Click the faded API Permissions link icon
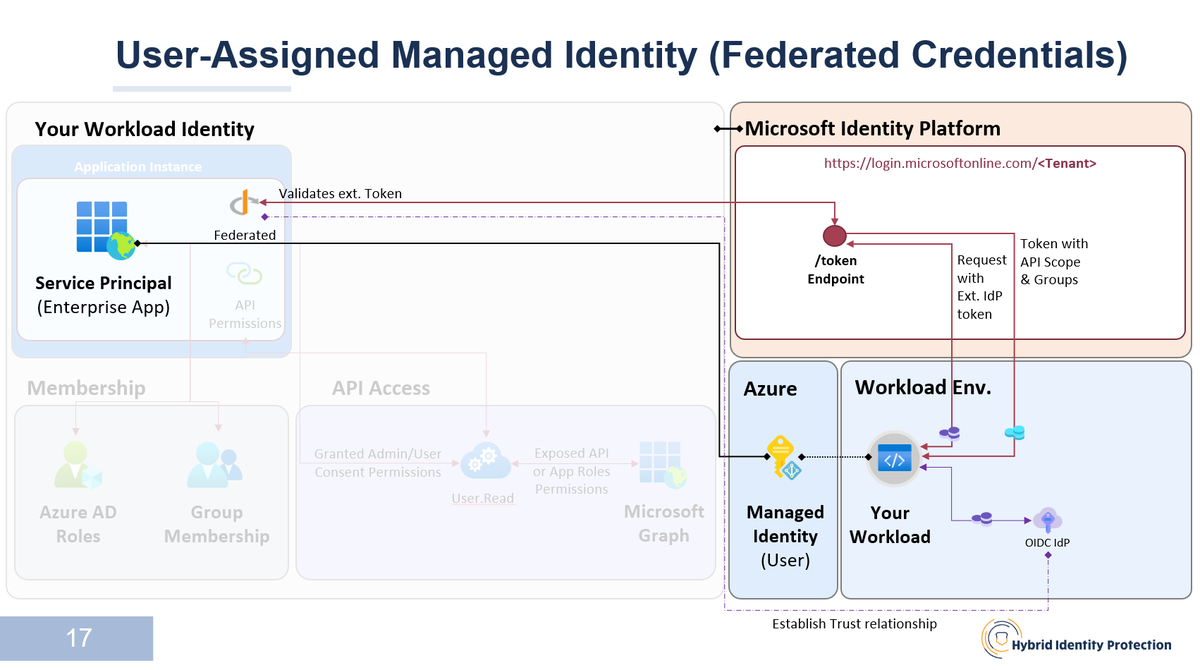The image size is (1200, 670). 244,273
